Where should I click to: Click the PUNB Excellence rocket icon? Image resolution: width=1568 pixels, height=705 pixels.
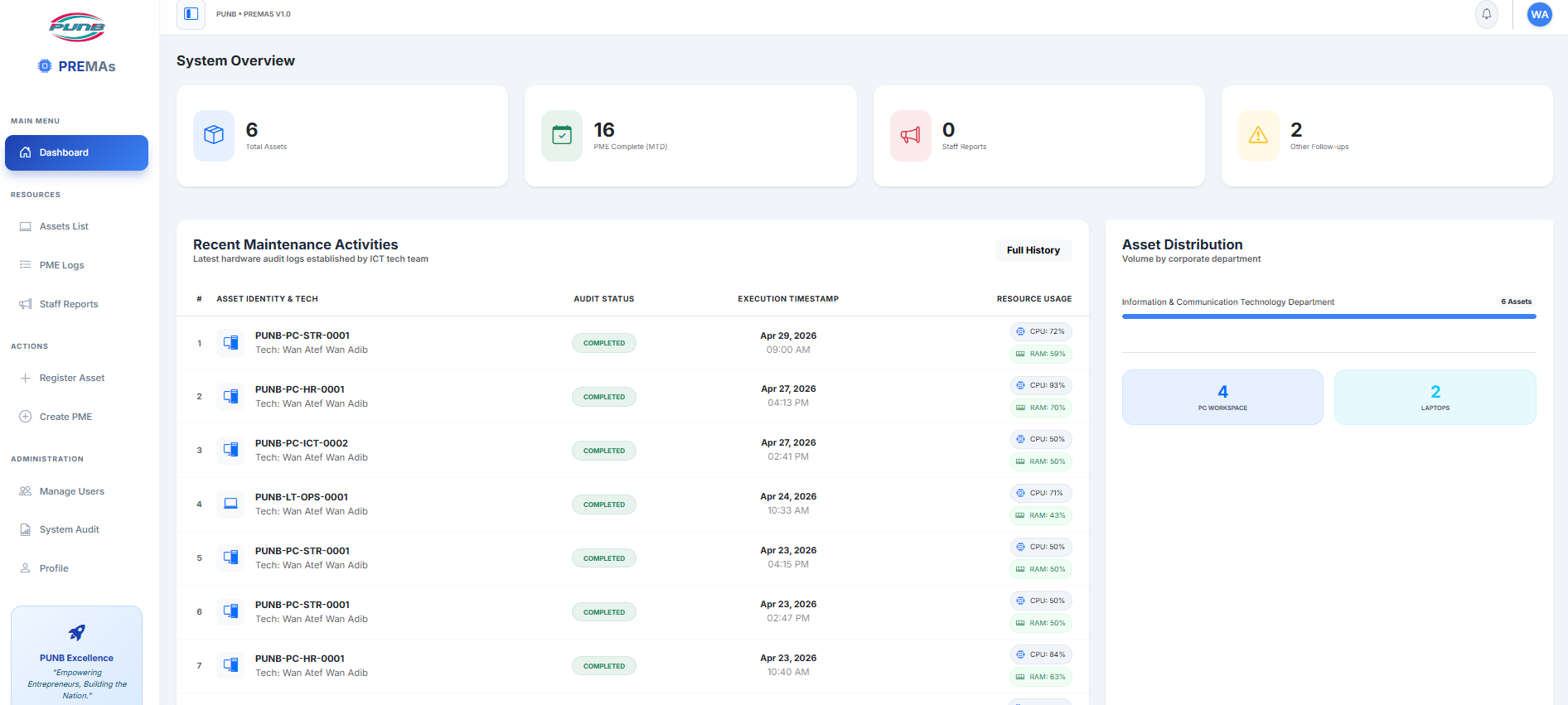(77, 633)
